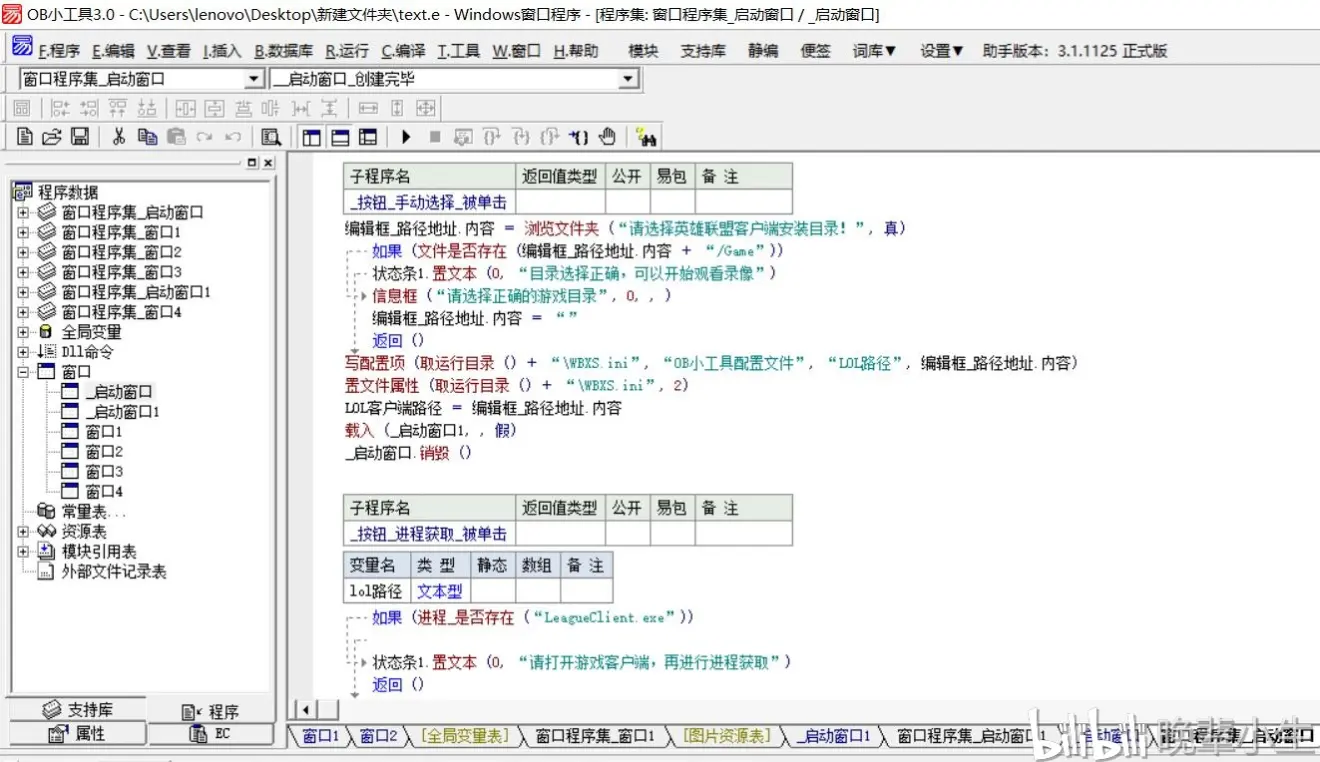Click the 便签 helper button
Viewport: 1320px width, 762px height.
816,51
